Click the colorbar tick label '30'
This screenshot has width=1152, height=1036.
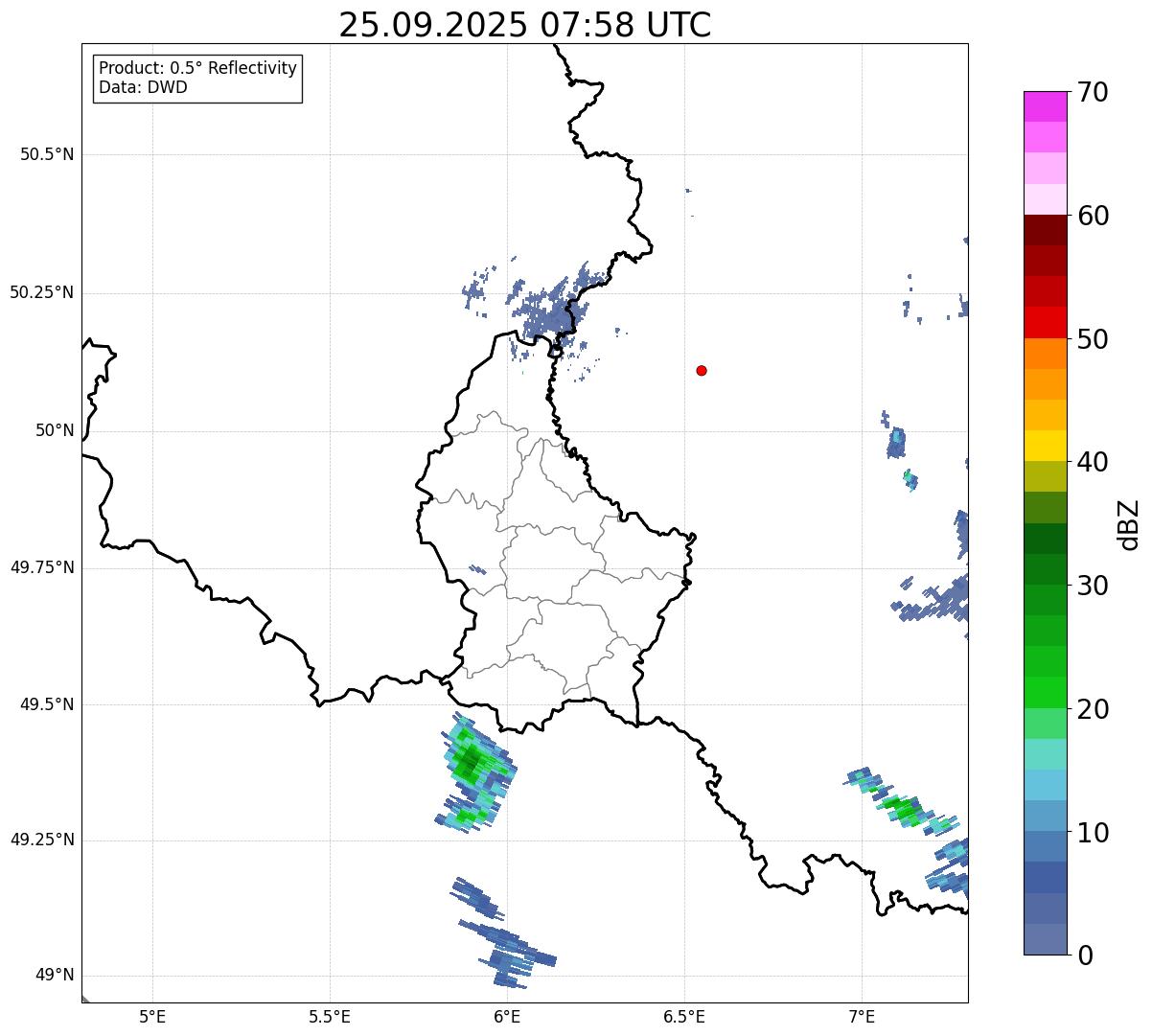1093,586
